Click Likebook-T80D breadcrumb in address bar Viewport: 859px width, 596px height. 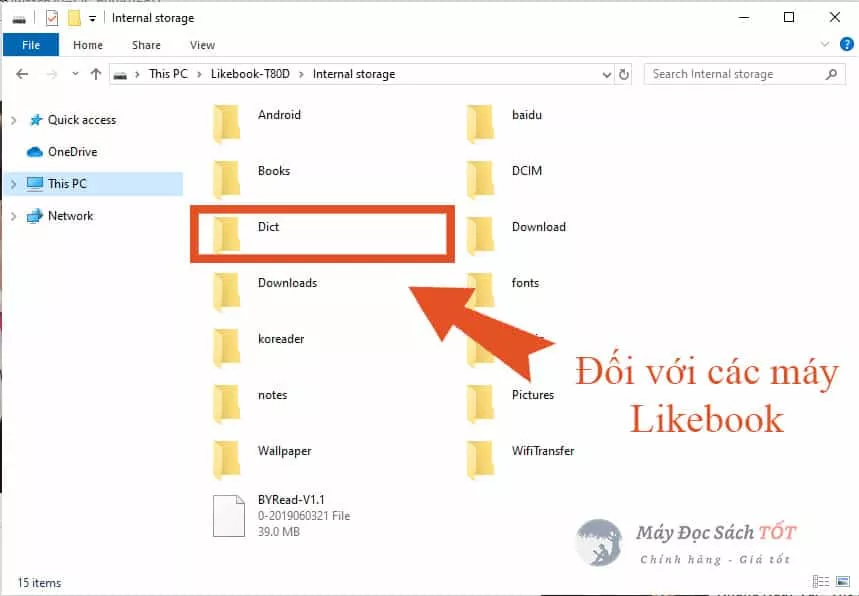250,74
